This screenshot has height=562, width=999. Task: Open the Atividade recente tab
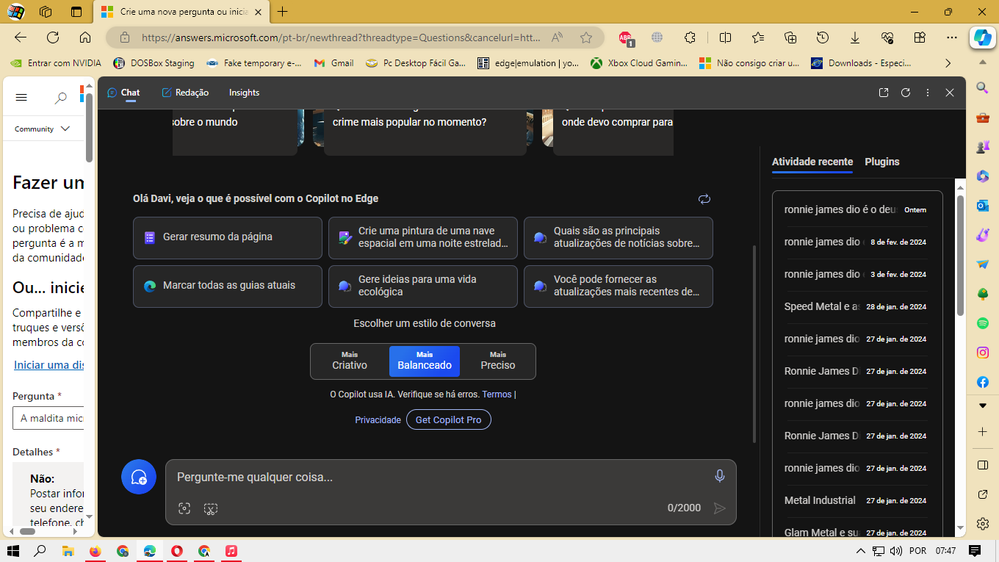click(x=812, y=162)
